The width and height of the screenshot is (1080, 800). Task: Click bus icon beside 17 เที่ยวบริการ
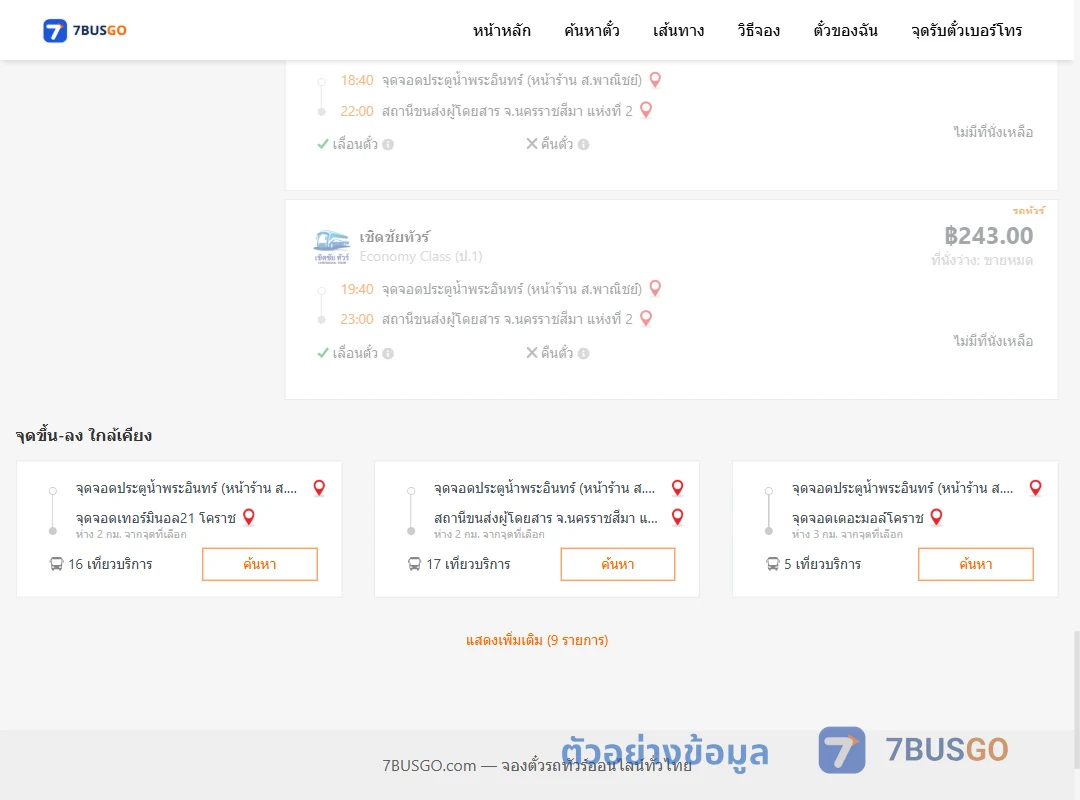tap(414, 564)
